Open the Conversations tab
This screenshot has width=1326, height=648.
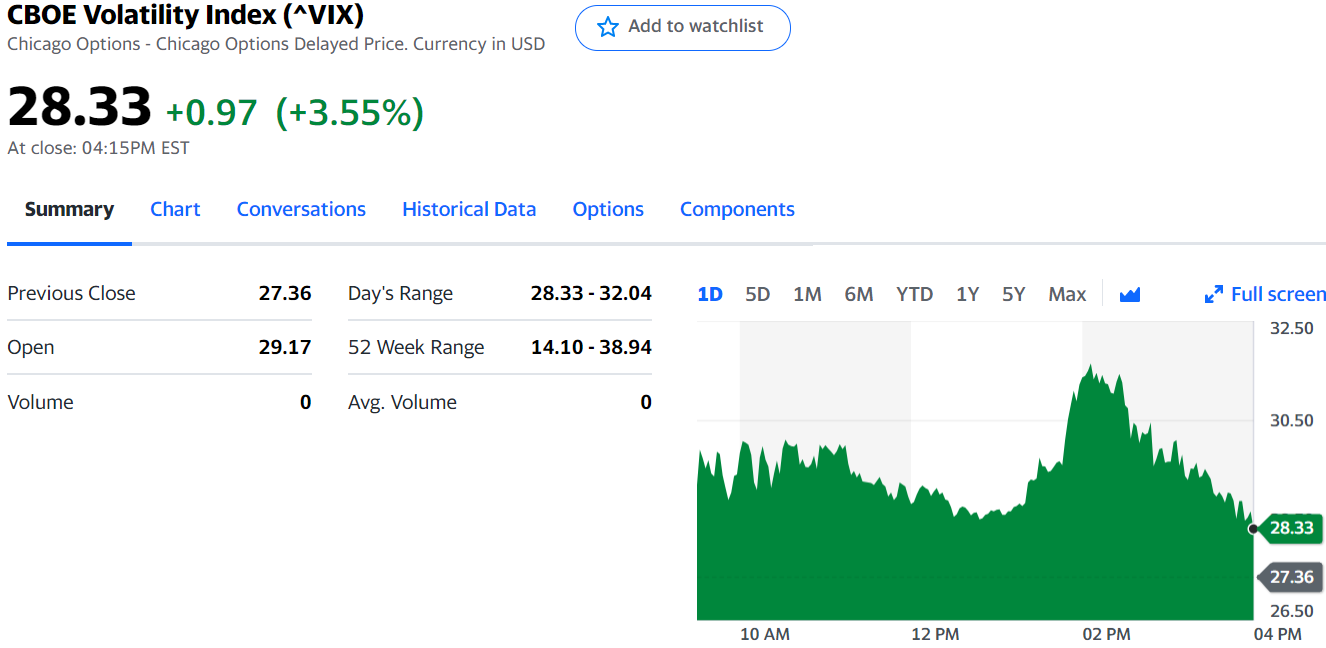click(301, 209)
